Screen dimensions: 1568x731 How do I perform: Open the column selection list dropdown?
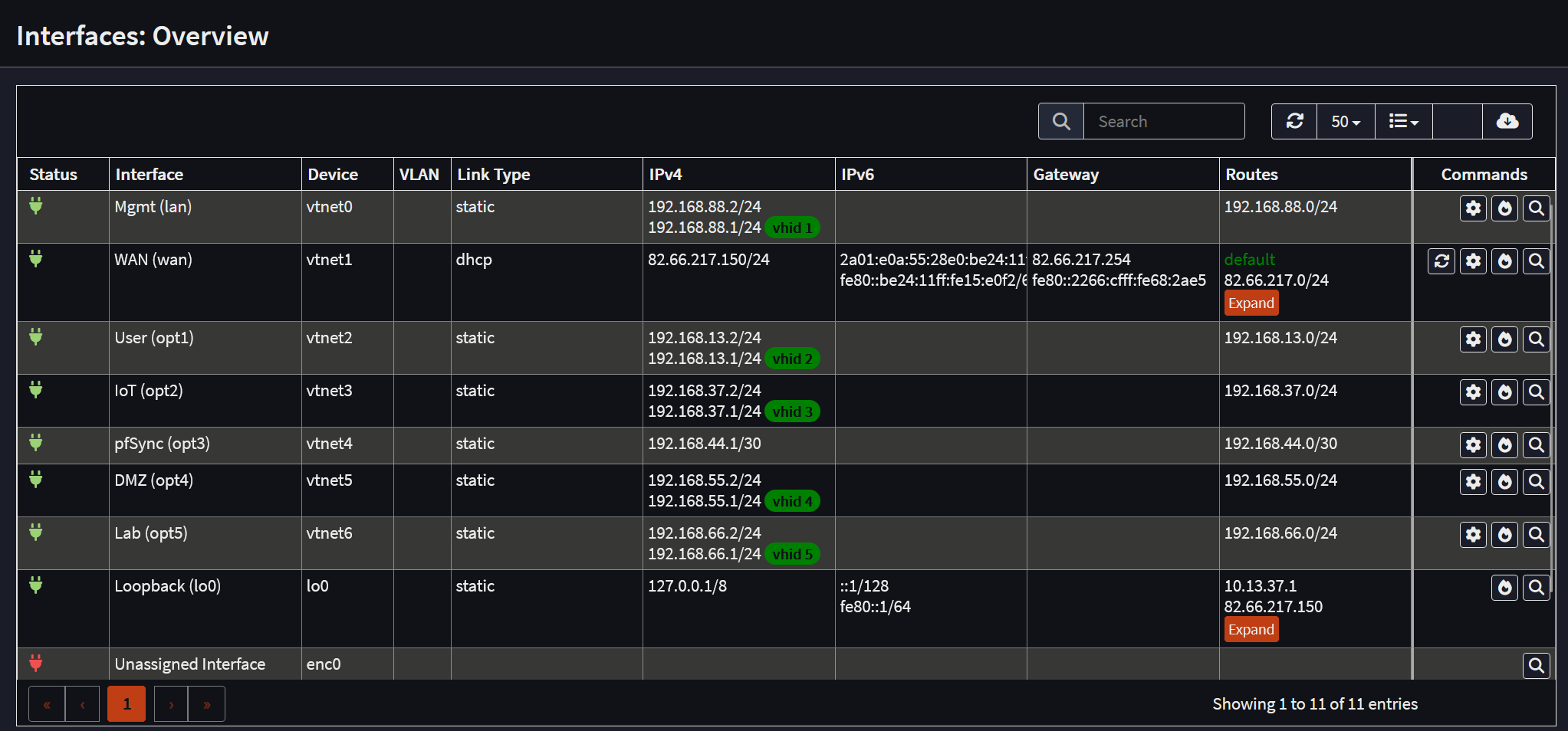(x=1403, y=121)
